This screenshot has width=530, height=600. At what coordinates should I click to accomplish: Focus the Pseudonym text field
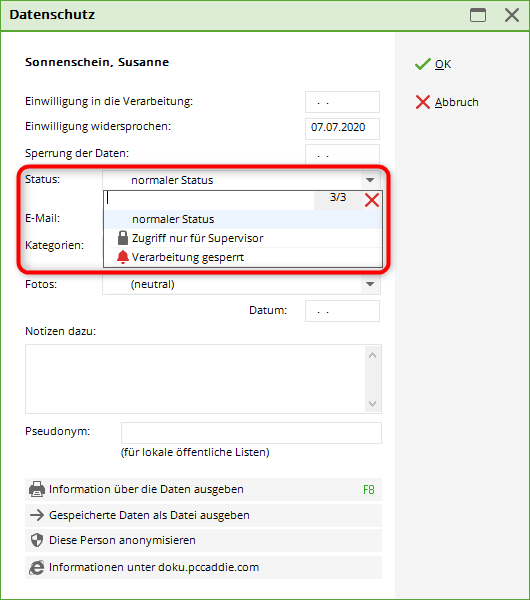click(251, 433)
